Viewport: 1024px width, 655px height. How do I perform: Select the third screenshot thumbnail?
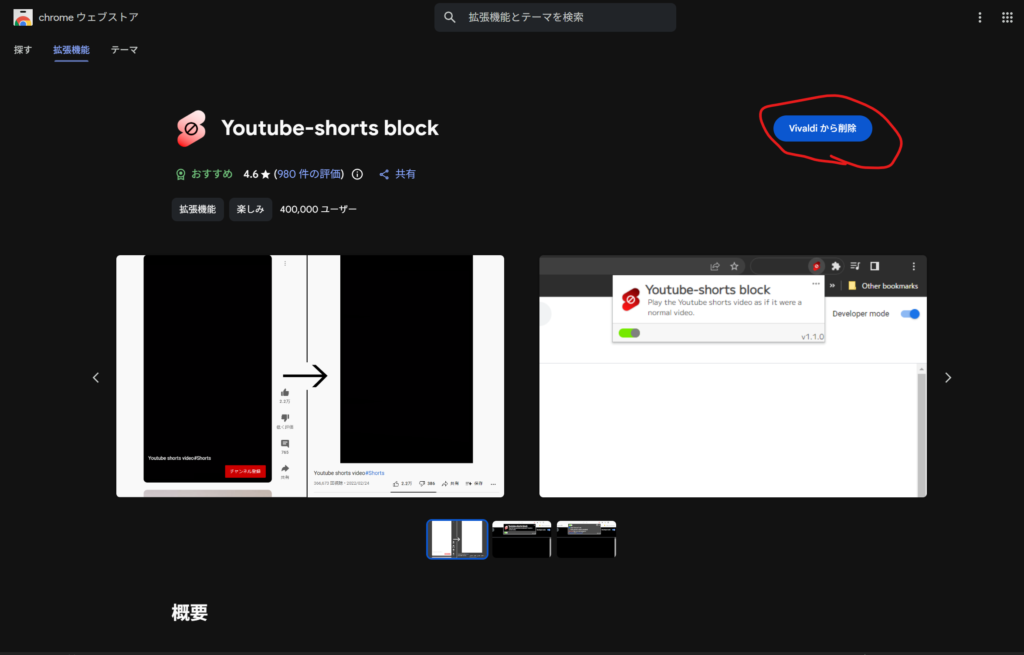[586, 538]
